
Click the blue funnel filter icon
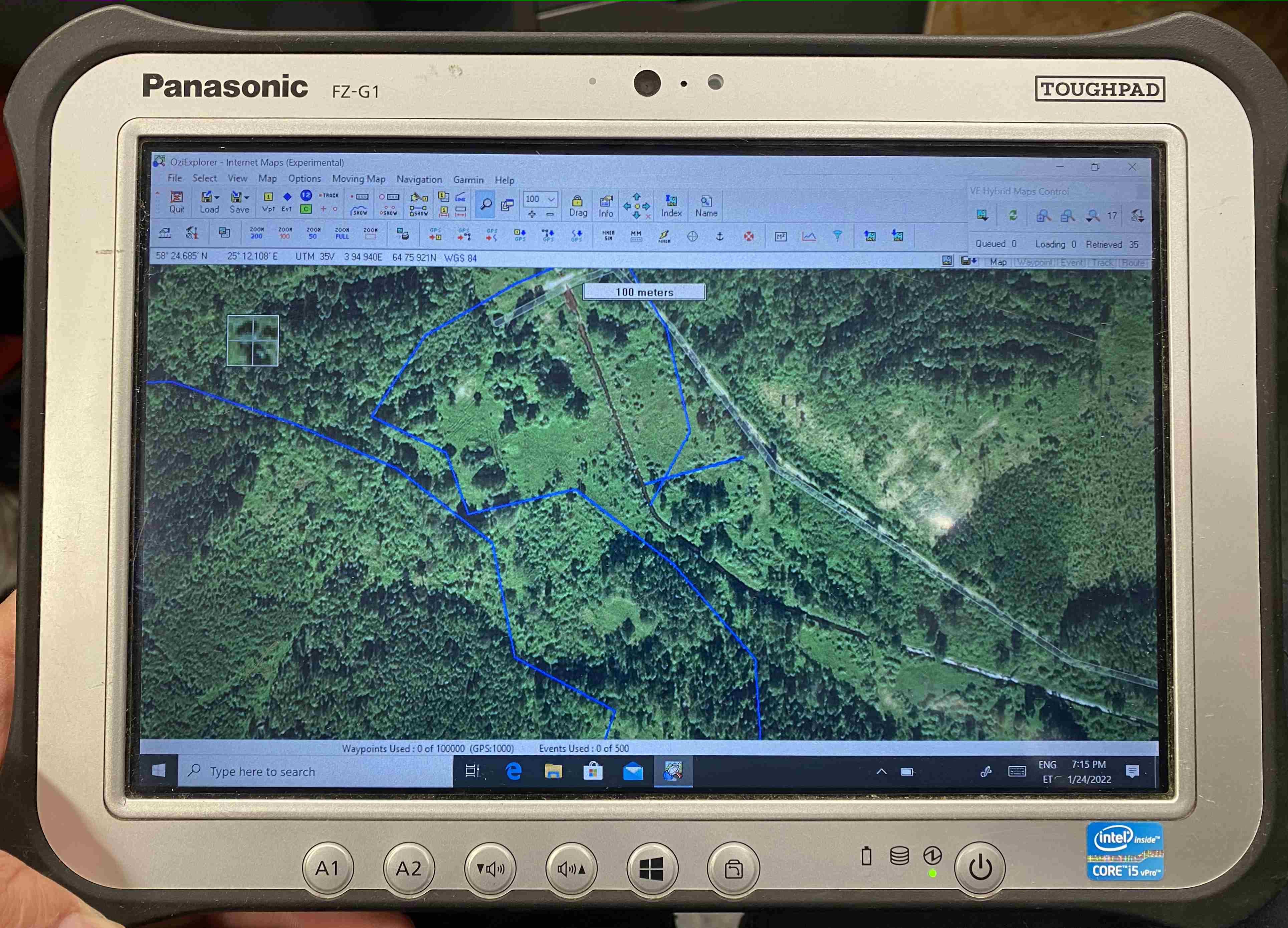pyautogui.click(x=838, y=236)
